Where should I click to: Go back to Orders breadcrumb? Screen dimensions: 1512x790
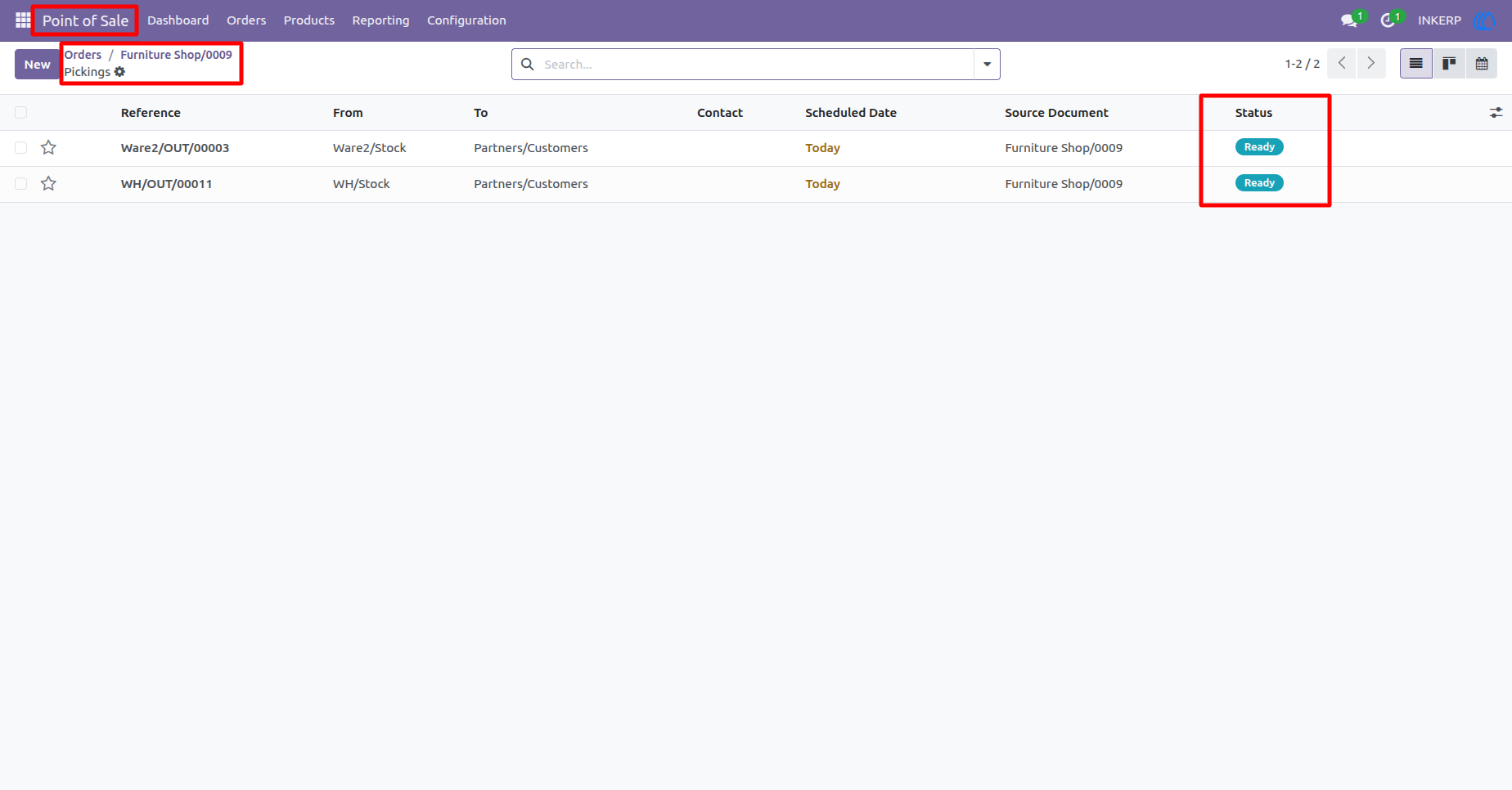click(83, 55)
